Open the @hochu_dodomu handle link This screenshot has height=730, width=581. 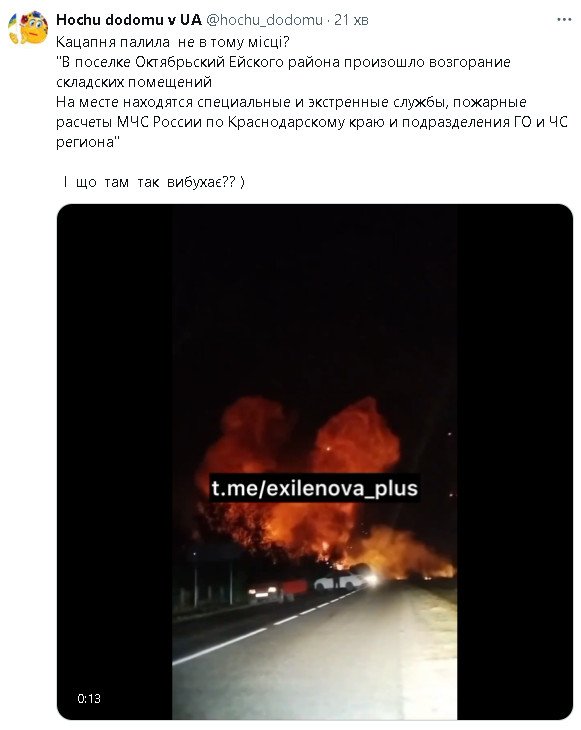(x=264, y=20)
